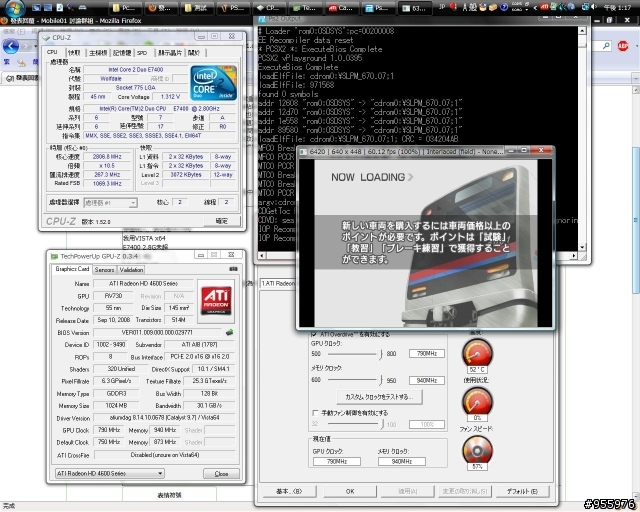Click the 基本 (B) button in Catalyst
This screenshot has width=640, height=512.
[x=289, y=491]
